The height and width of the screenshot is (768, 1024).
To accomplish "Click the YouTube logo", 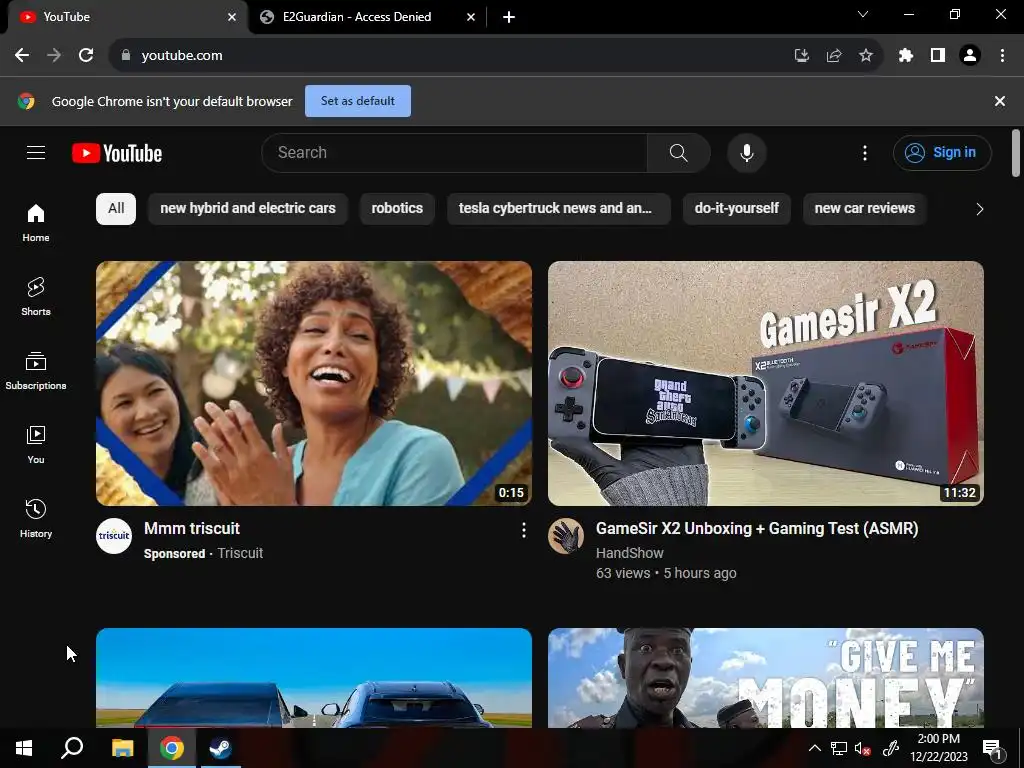I will (x=117, y=153).
